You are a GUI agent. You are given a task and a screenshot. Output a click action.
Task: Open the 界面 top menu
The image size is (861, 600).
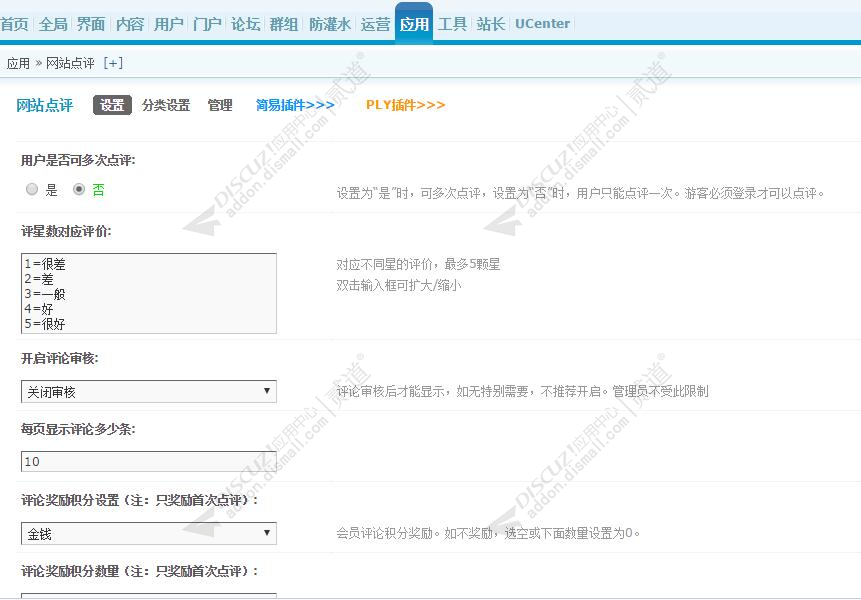[x=91, y=24]
